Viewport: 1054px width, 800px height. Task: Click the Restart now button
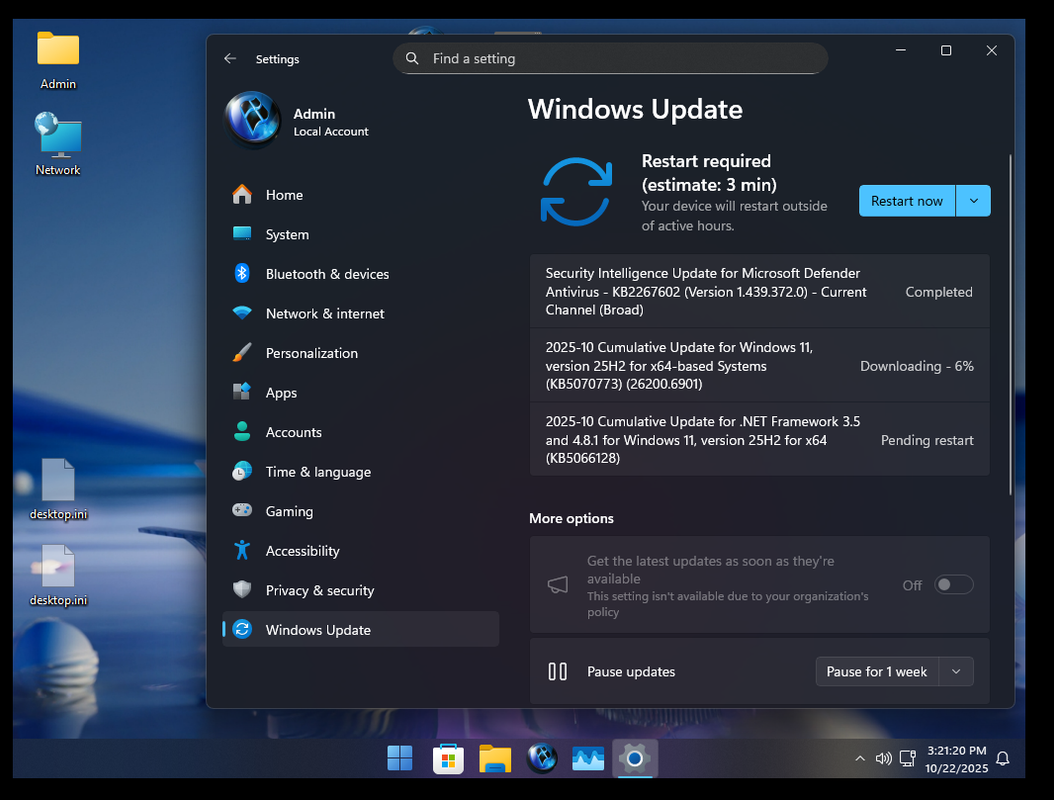907,200
